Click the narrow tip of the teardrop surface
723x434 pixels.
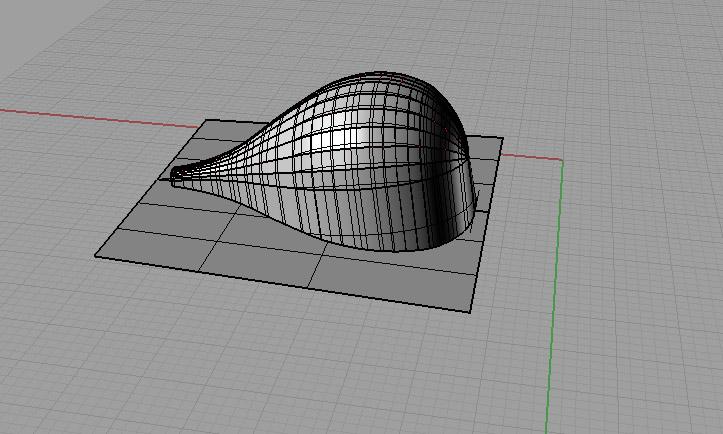(x=180, y=175)
